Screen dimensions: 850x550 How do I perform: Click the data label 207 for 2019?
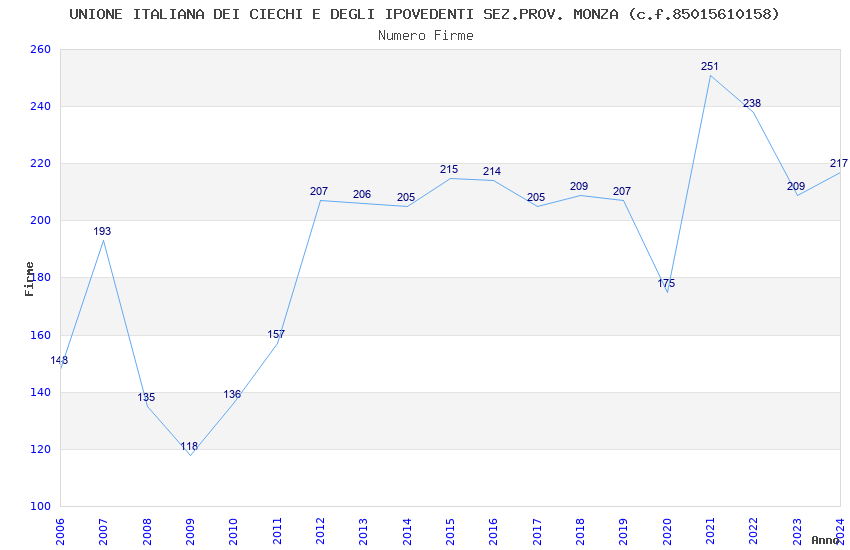point(622,191)
